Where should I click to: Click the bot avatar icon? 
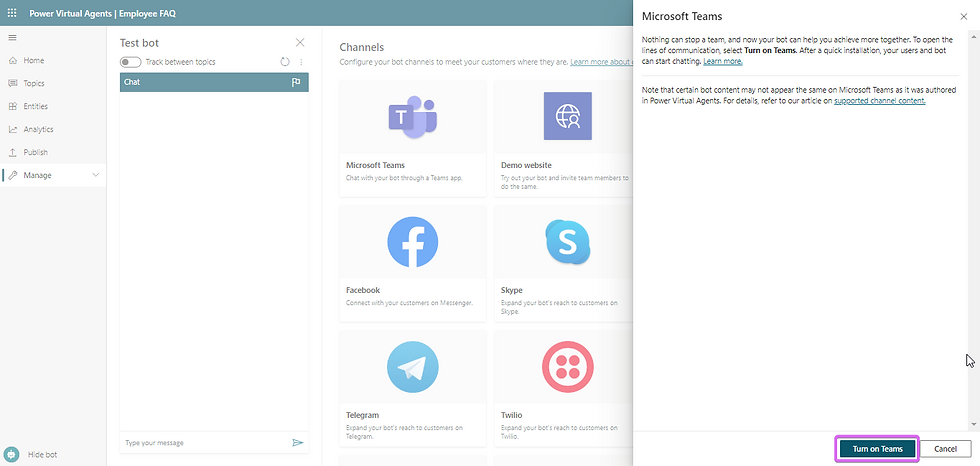pyautogui.click(x=11, y=454)
